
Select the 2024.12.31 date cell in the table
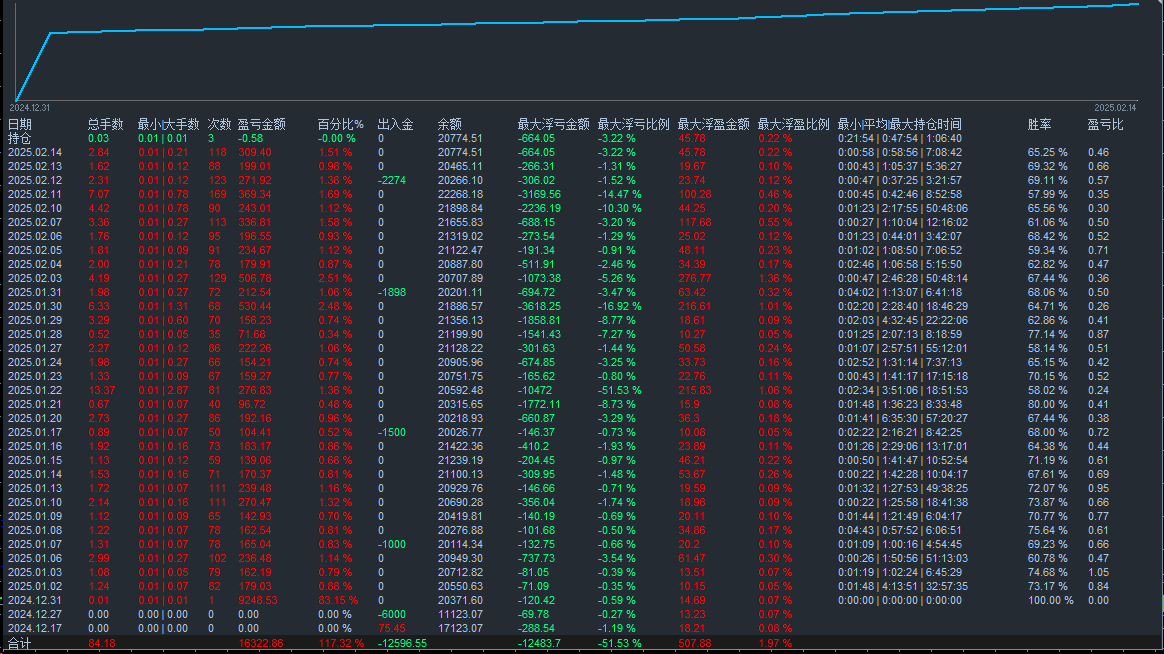click(35, 601)
